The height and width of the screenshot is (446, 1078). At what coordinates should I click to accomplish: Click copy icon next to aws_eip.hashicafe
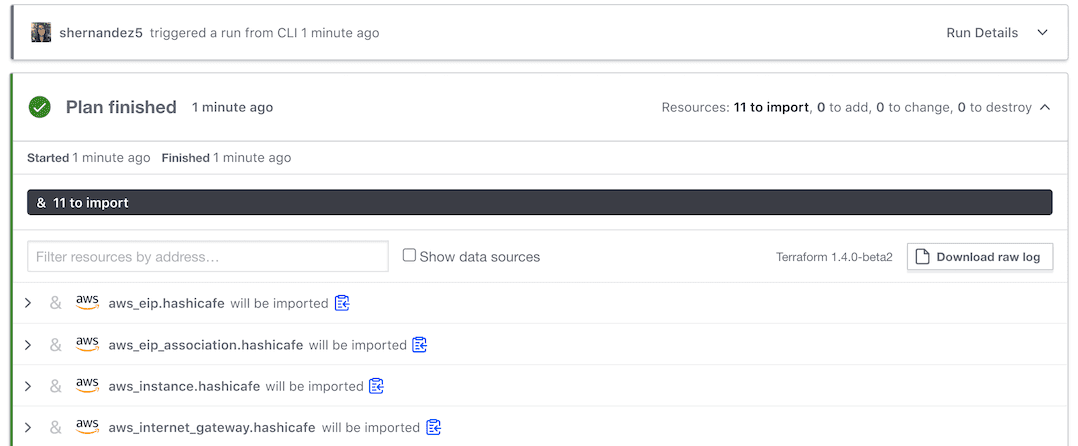coord(342,303)
